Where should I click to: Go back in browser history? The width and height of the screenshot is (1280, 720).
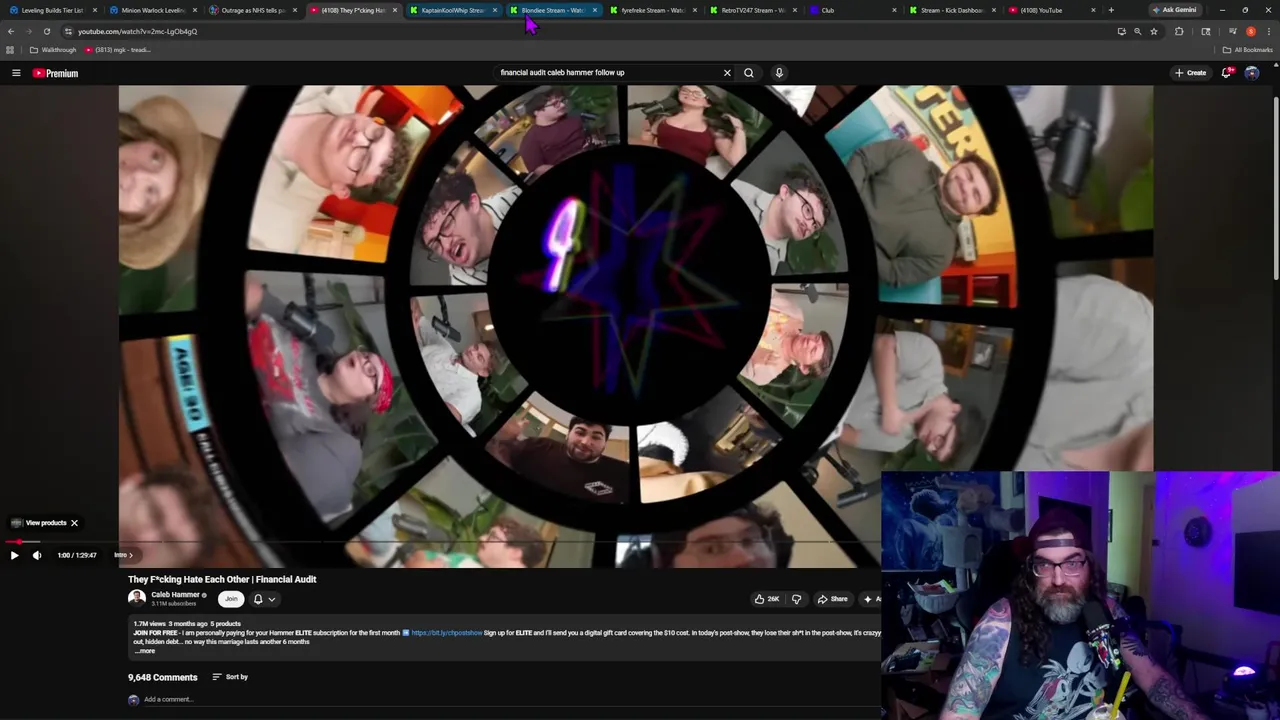[10, 31]
